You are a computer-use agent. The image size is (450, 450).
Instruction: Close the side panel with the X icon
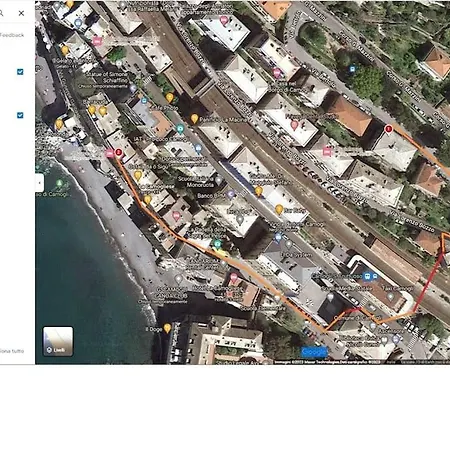pos(21,13)
